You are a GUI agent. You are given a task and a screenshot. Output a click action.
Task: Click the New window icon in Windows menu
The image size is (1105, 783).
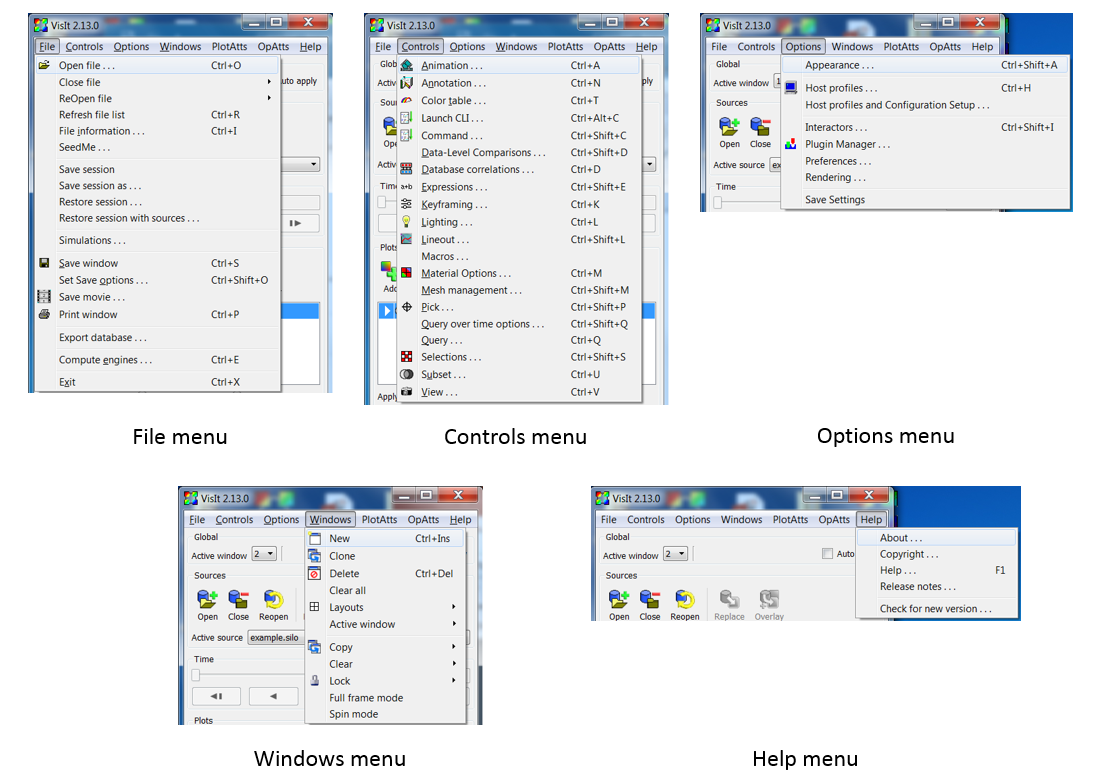coord(315,538)
